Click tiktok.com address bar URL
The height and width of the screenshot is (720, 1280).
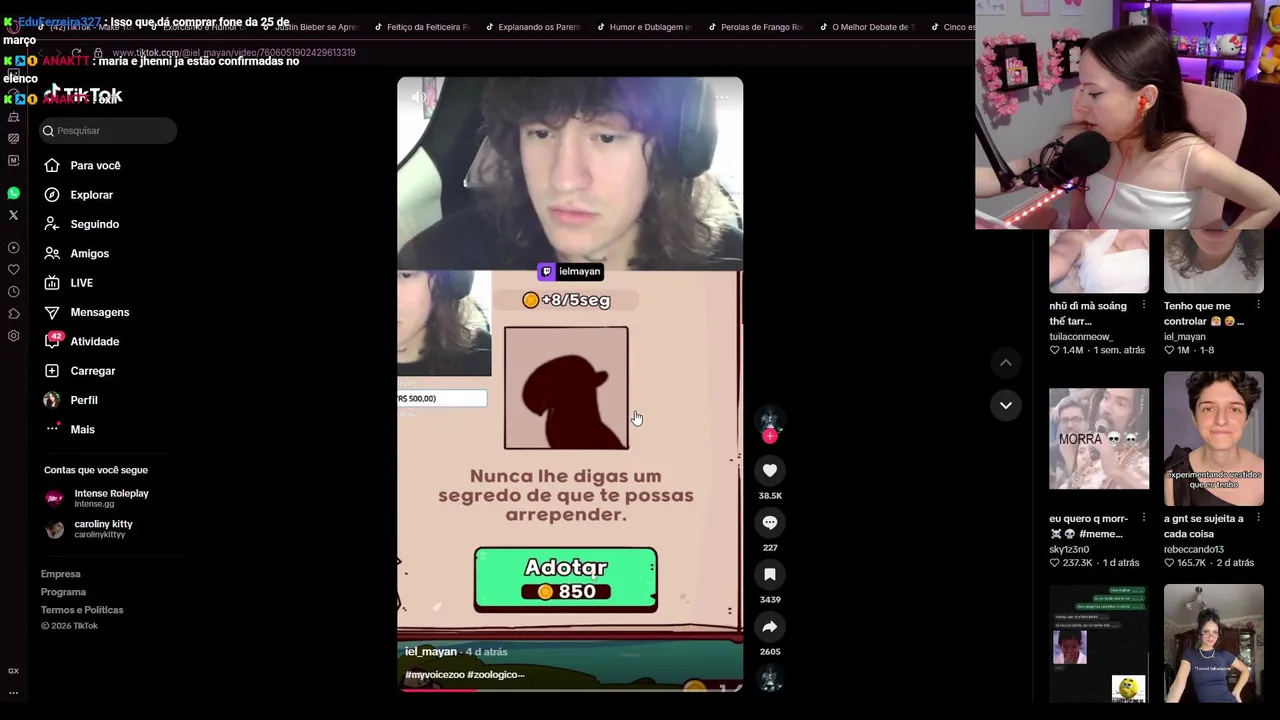coord(234,52)
